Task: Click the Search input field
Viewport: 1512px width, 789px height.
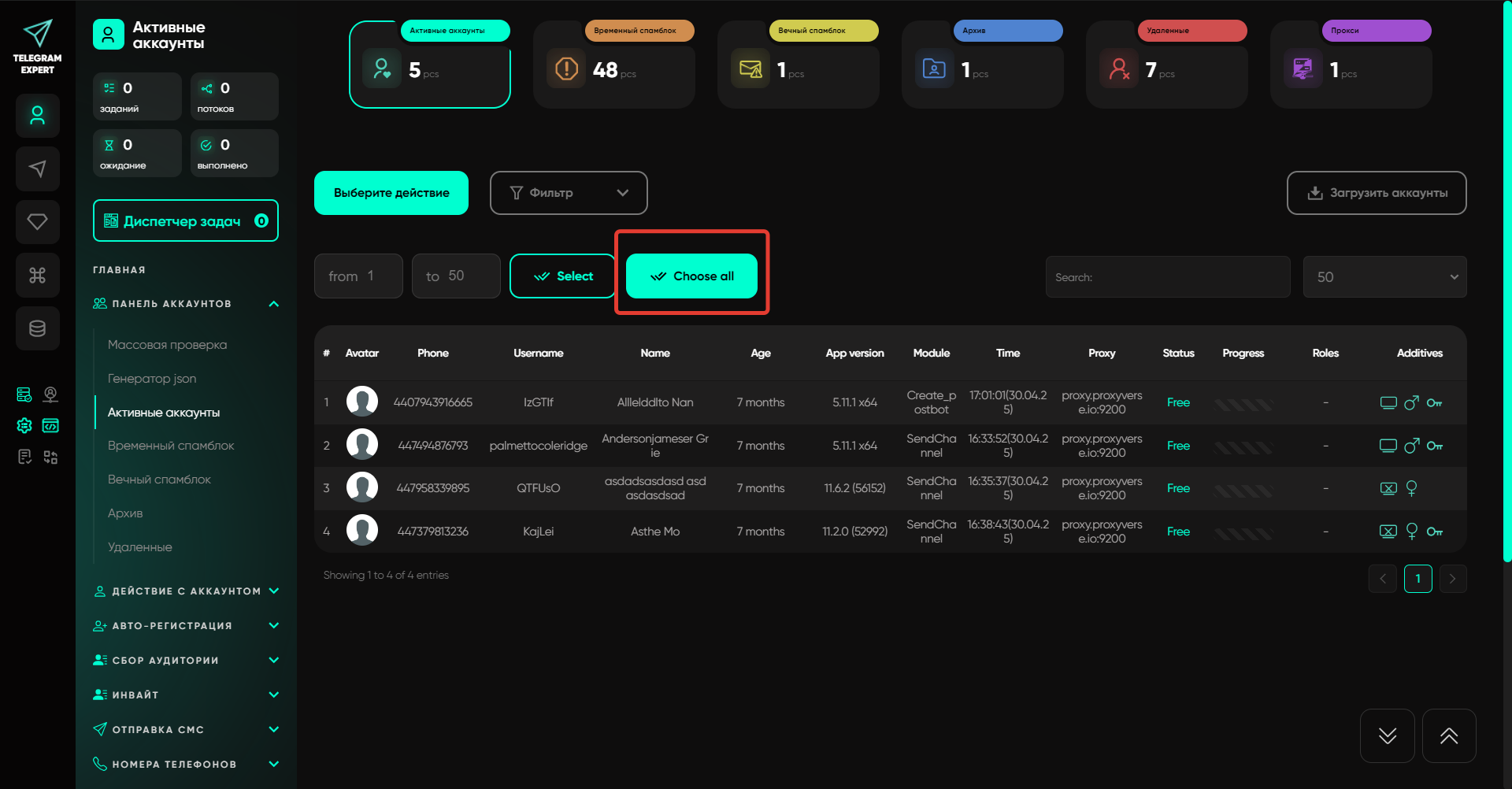Action: 1167,277
